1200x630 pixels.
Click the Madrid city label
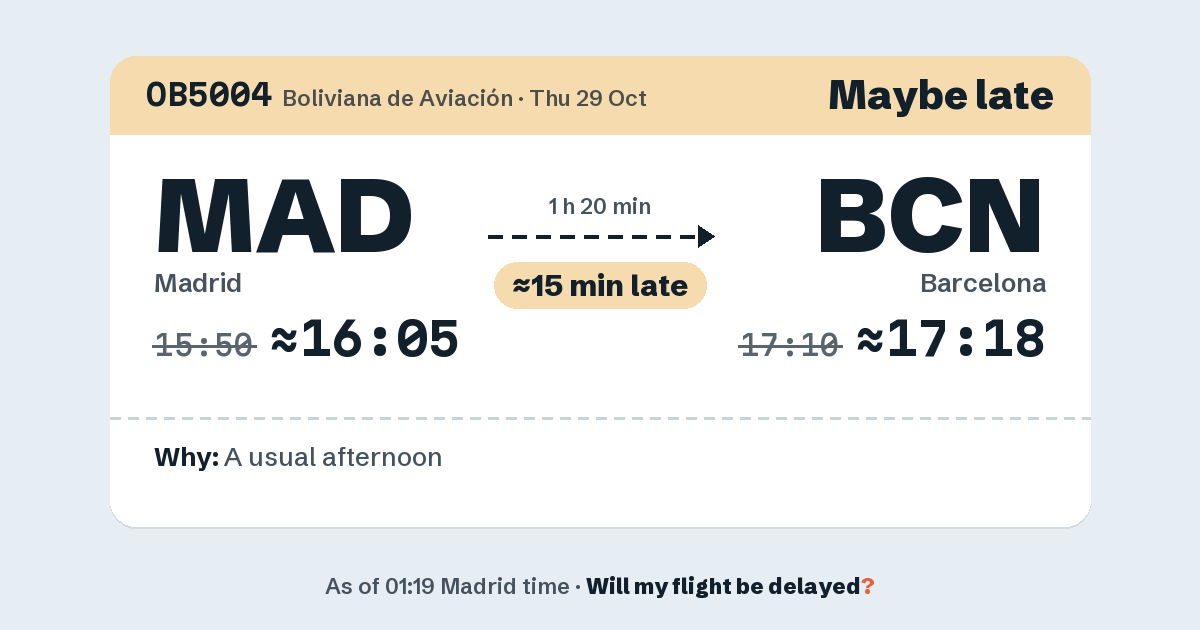(x=198, y=283)
